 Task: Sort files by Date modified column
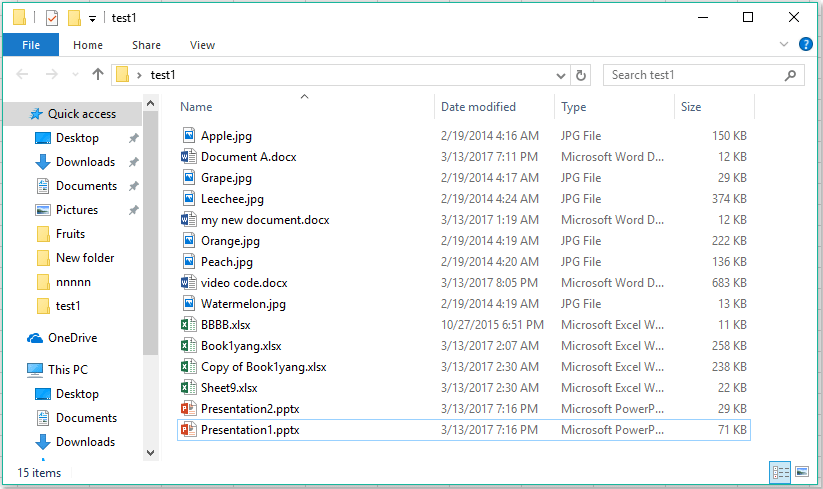[x=479, y=107]
